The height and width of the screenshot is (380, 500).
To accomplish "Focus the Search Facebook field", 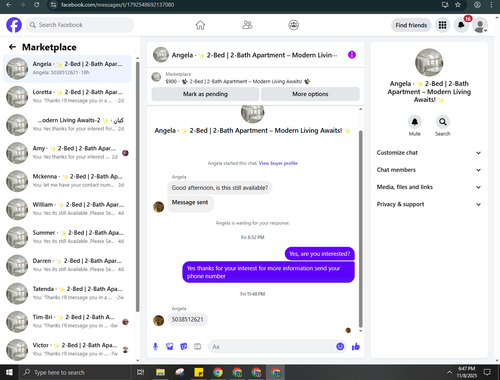I will click(x=80, y=25).
